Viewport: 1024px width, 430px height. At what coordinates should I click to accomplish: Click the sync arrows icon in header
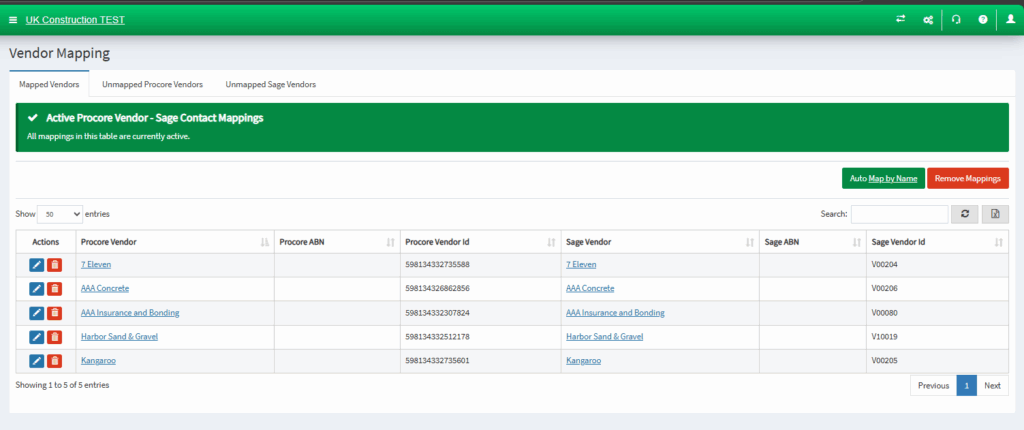coord(901,20)
